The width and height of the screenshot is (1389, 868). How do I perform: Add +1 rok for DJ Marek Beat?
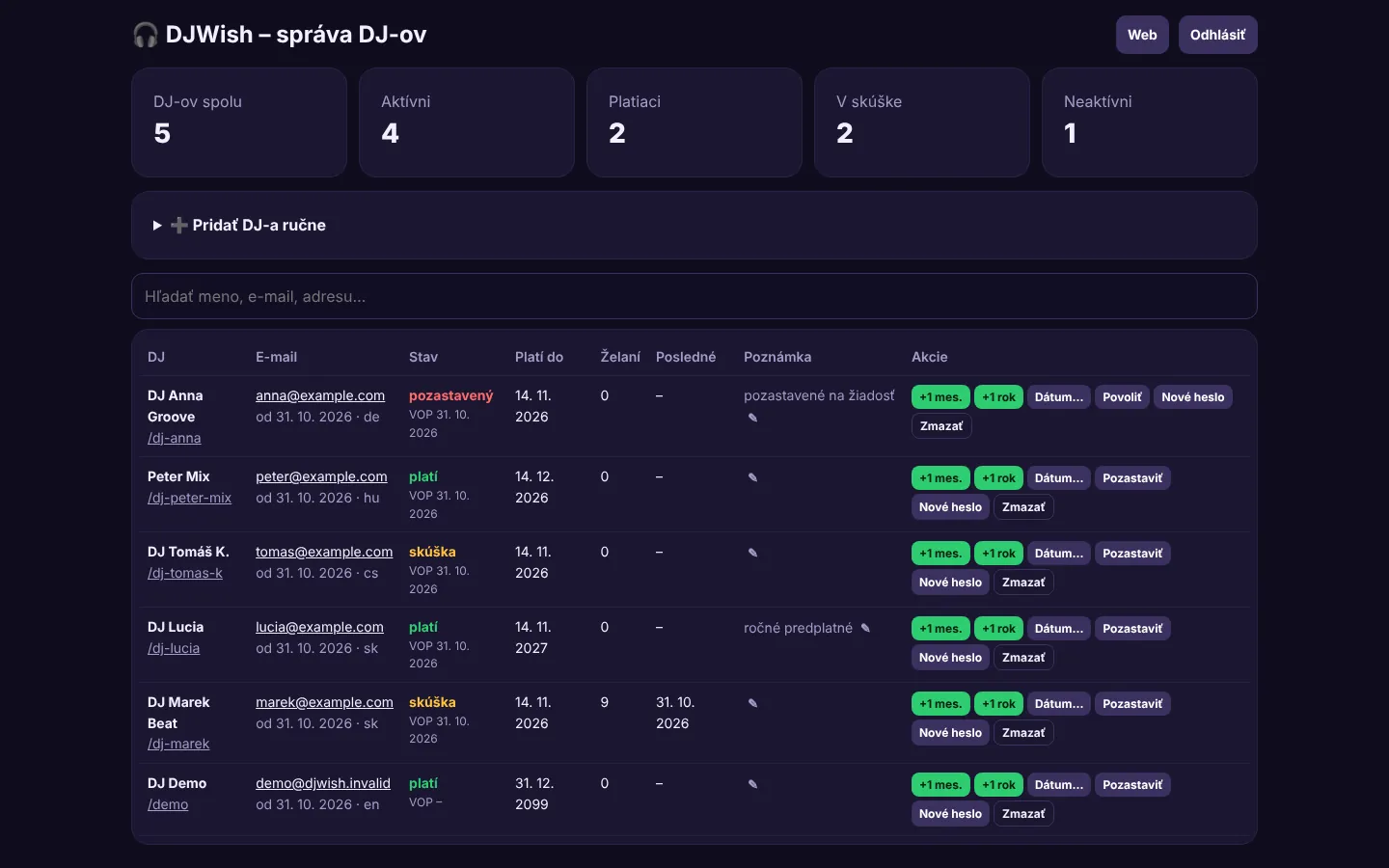point(998,704)
